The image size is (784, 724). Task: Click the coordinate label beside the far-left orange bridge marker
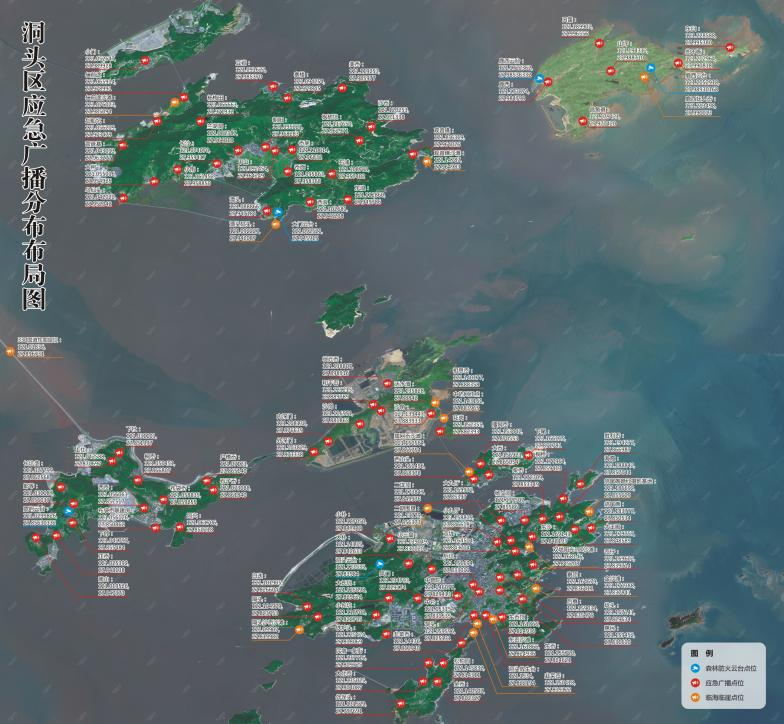(40, 347)
